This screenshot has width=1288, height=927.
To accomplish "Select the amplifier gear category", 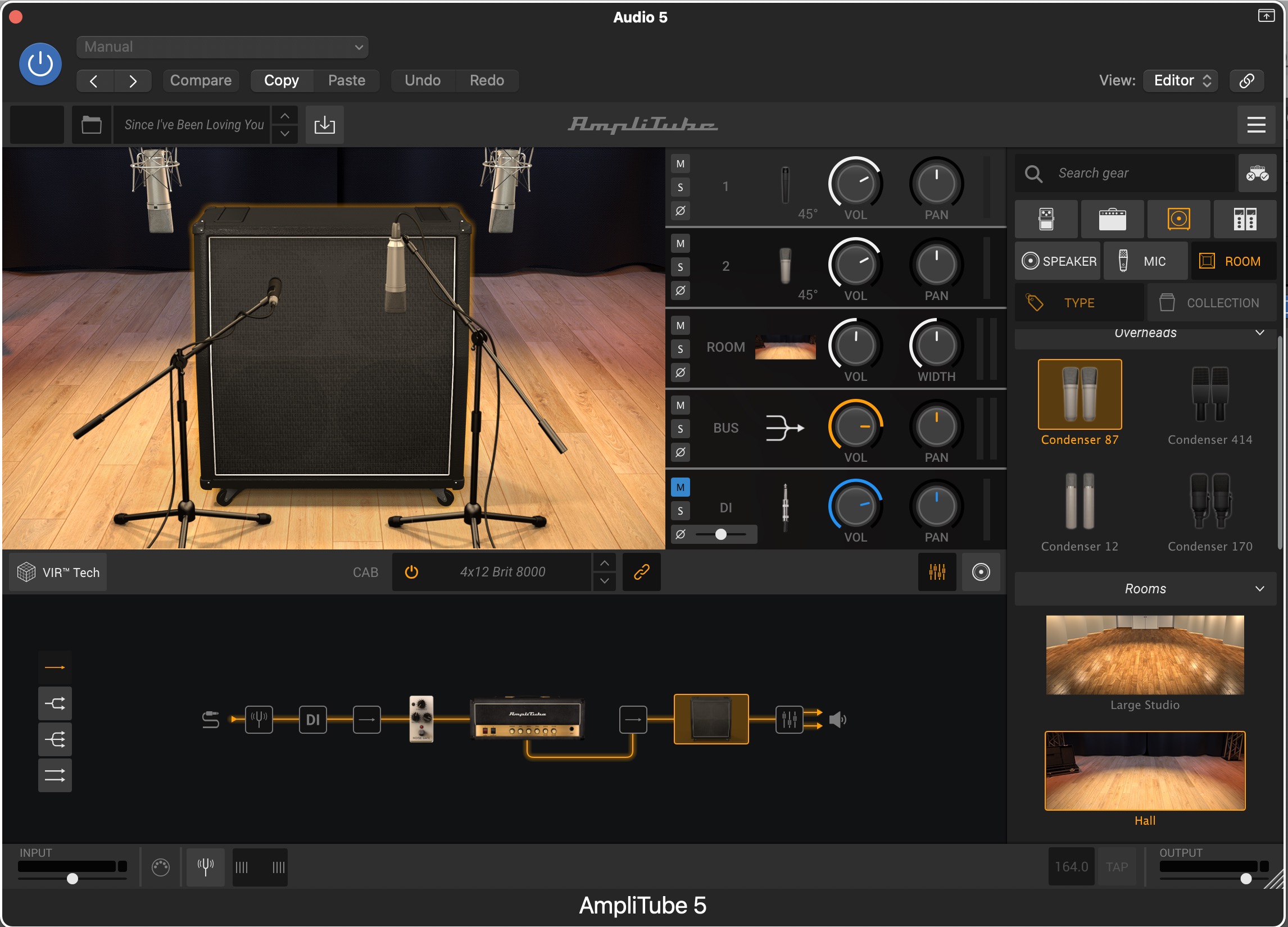I will 1112,219.
